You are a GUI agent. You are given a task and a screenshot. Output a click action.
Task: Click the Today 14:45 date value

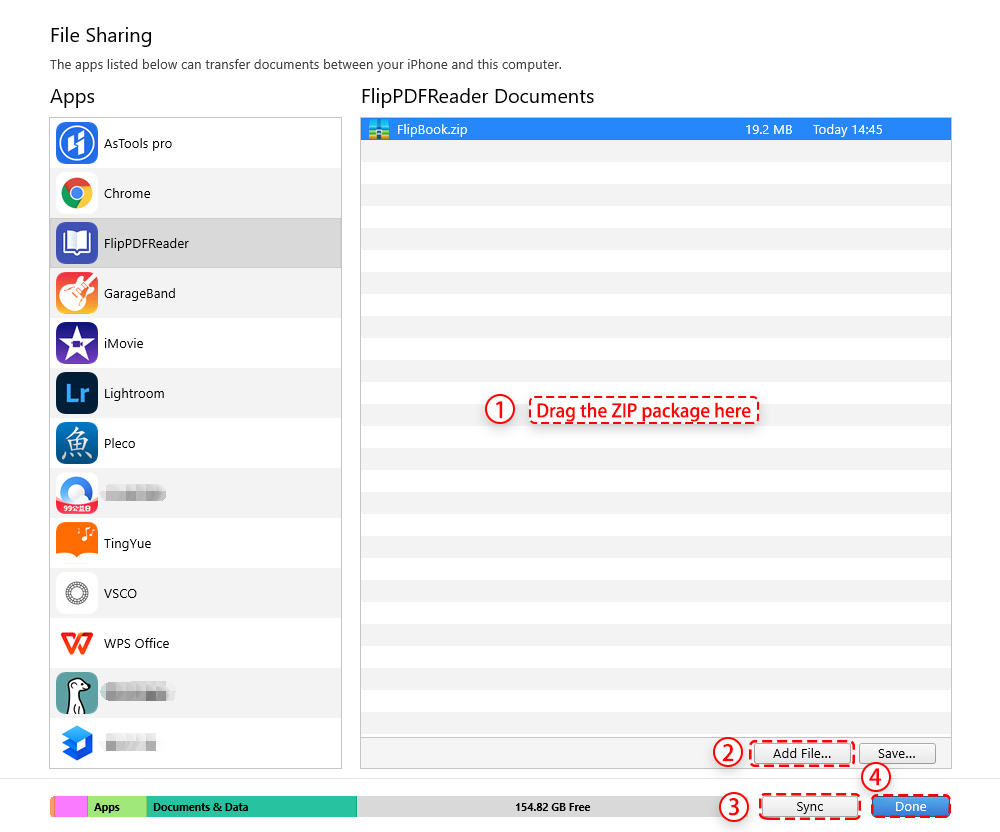(847, 129)
